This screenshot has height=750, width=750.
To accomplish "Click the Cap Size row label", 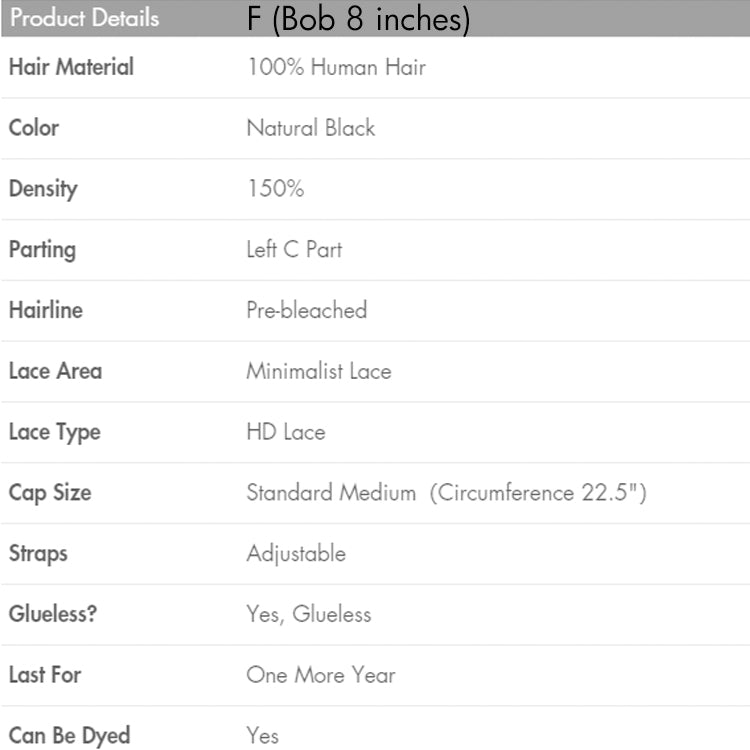I will point(50,493).
